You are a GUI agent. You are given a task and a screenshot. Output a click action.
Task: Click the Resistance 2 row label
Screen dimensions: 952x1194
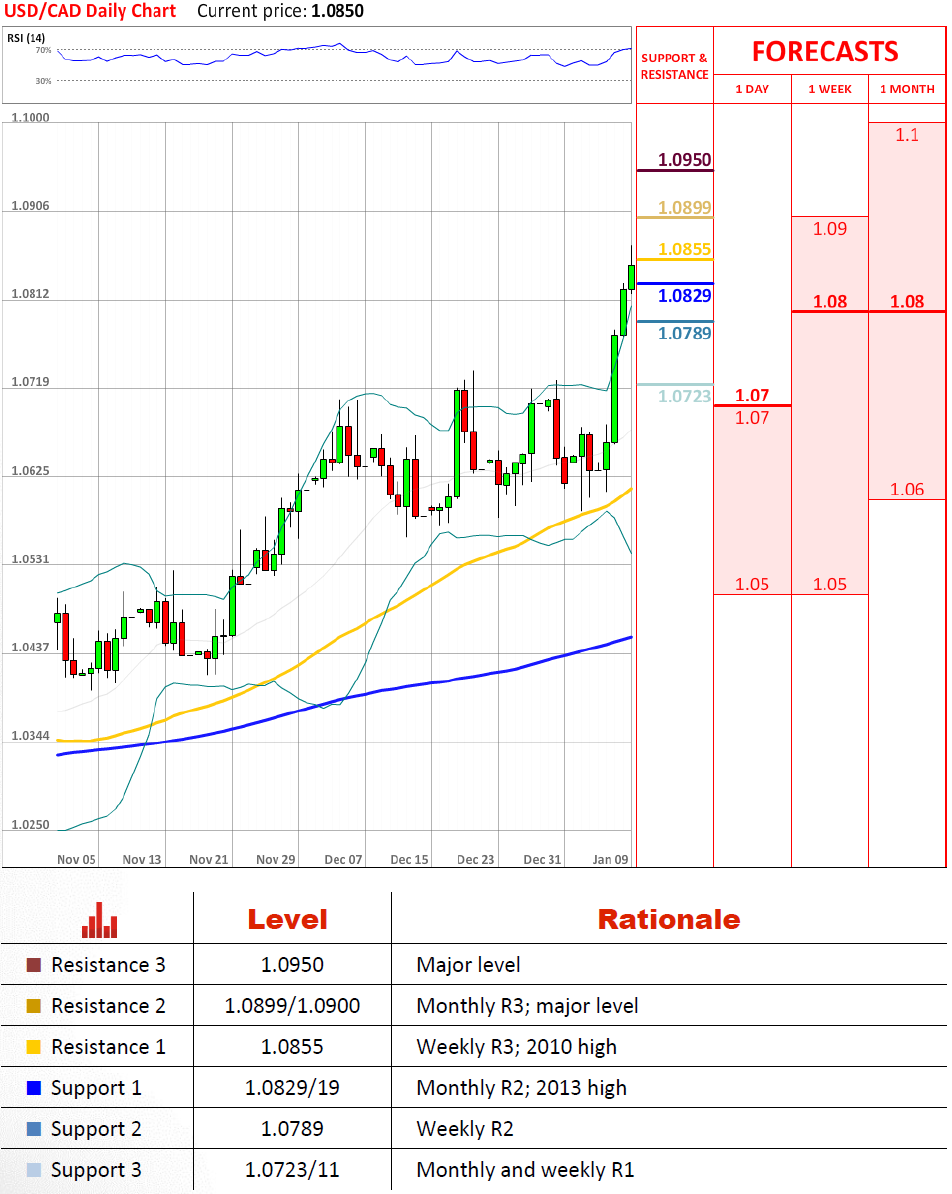point(108,1006)
